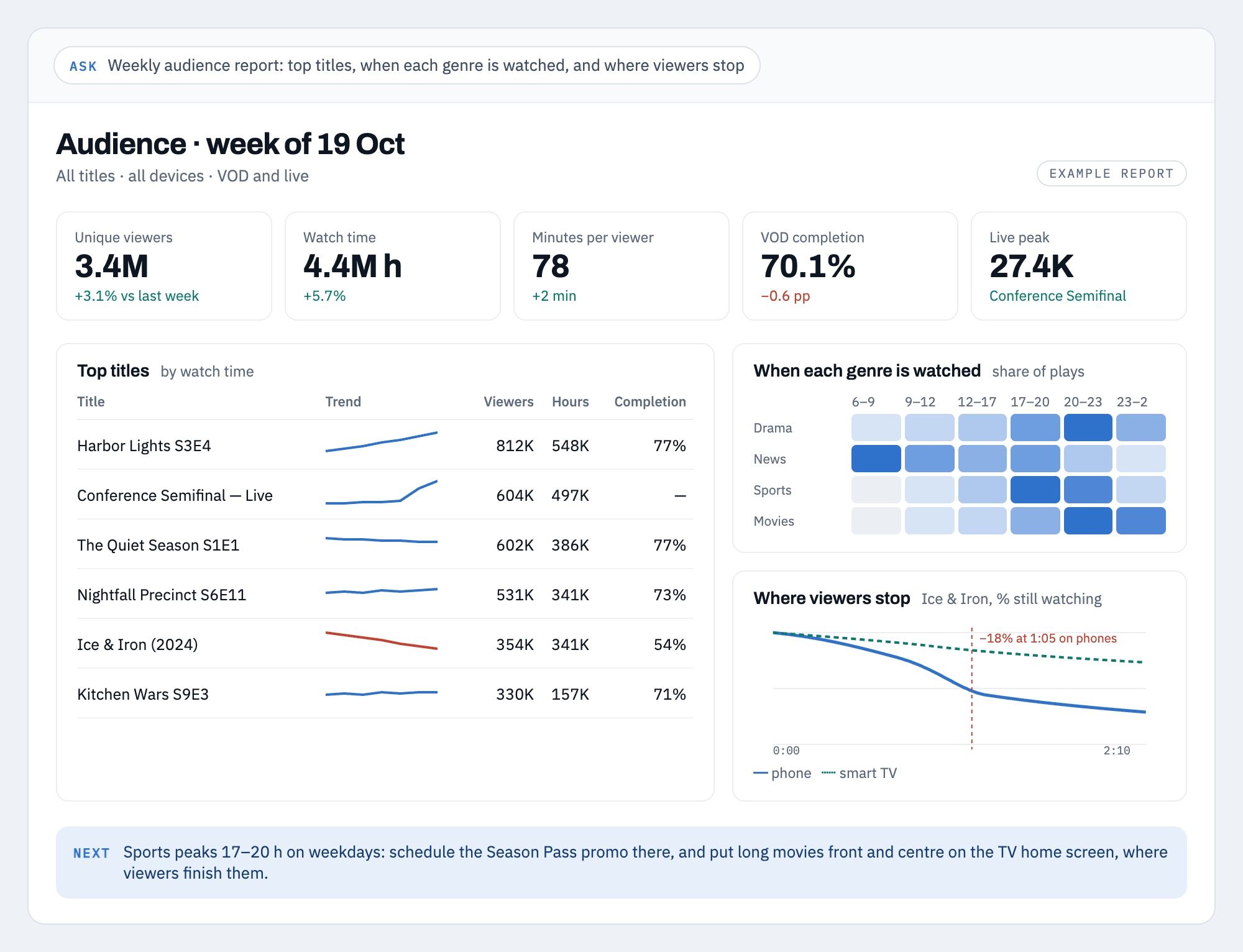Image resolution: width=1243 pixels, height=952 pixels.
Task: Click the Conference Semifinal trend sparkline
Action: 382,492
